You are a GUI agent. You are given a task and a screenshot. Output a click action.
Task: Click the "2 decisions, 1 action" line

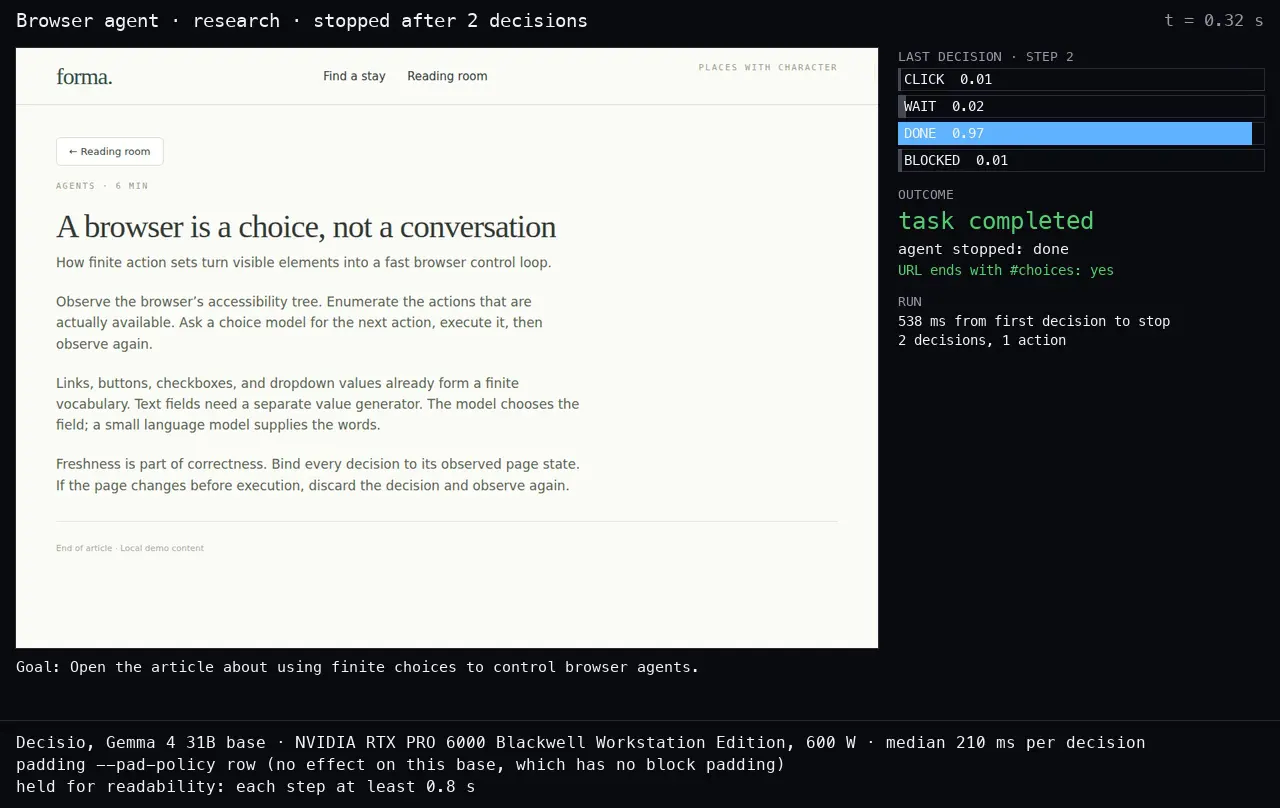982,340
